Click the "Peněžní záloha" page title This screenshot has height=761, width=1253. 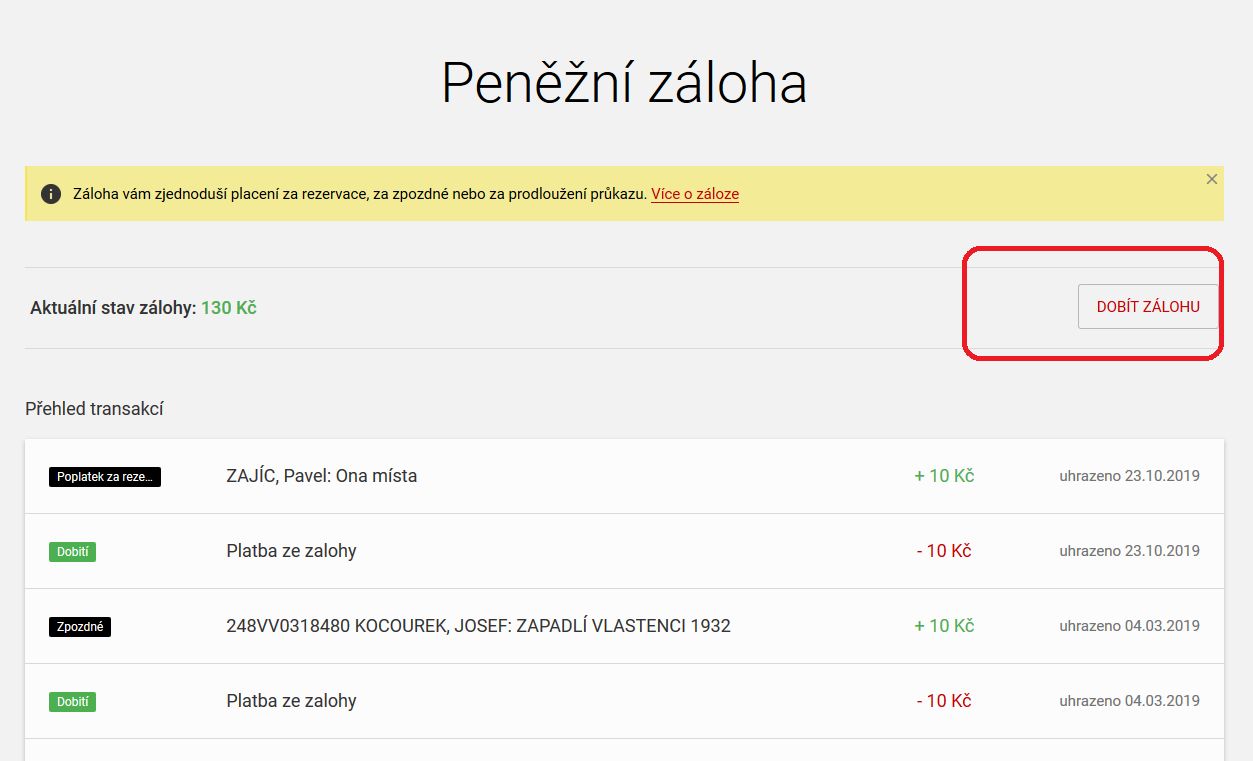point(624,83)
